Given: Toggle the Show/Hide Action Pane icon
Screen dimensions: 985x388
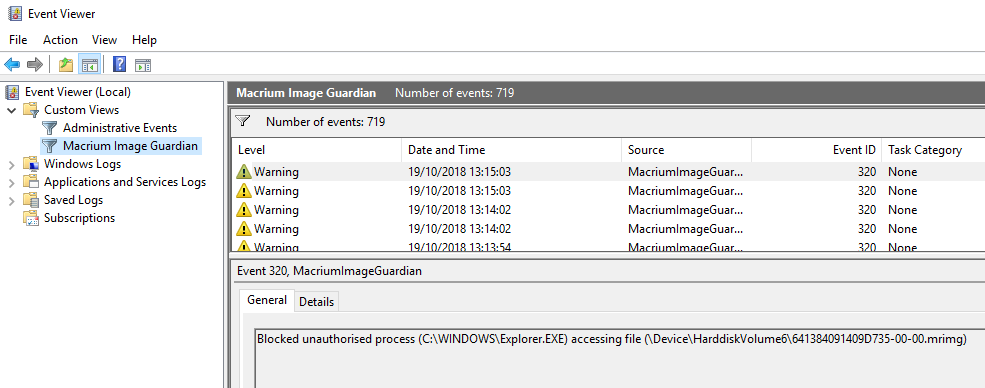Looking at the screenshot, I should pos(143,65).
